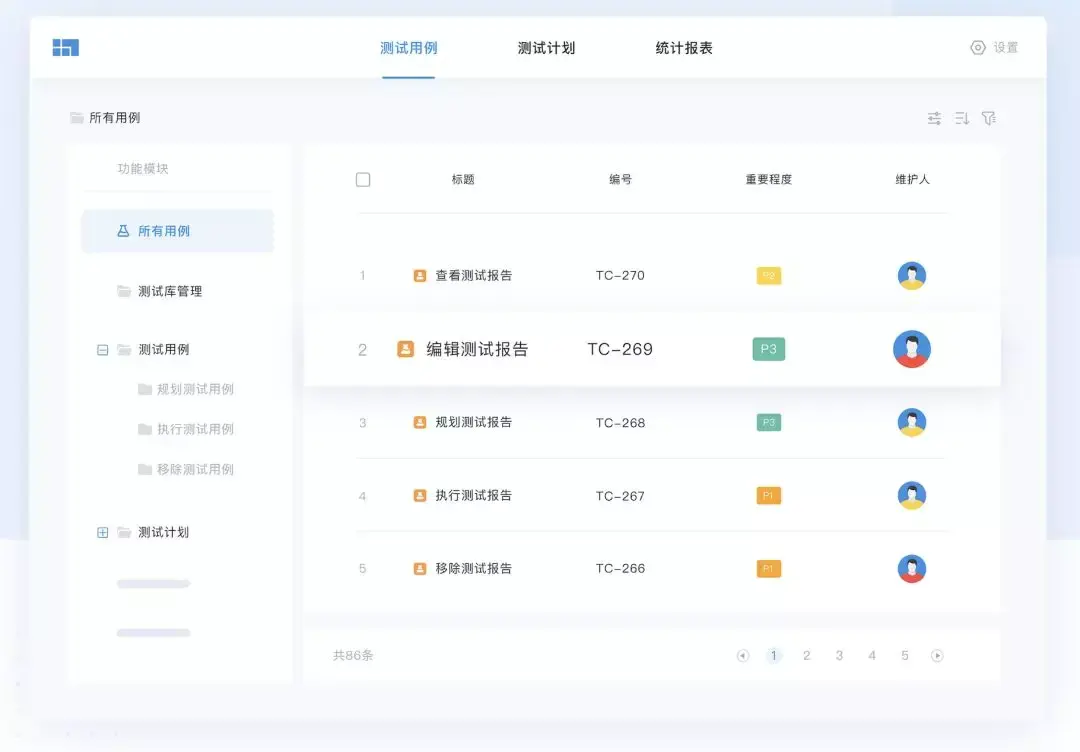This screenshot has height=752, width=1080.
Task: Click maintainer avatar in TC-268 row
Action: click(912, 422)
